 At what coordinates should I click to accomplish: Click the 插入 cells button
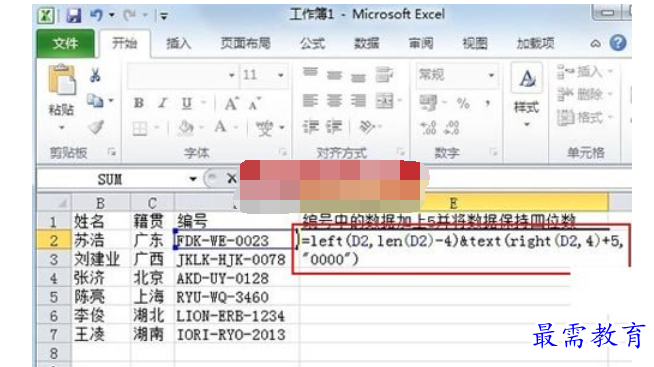pyautogui.click(x=584, y=72)
